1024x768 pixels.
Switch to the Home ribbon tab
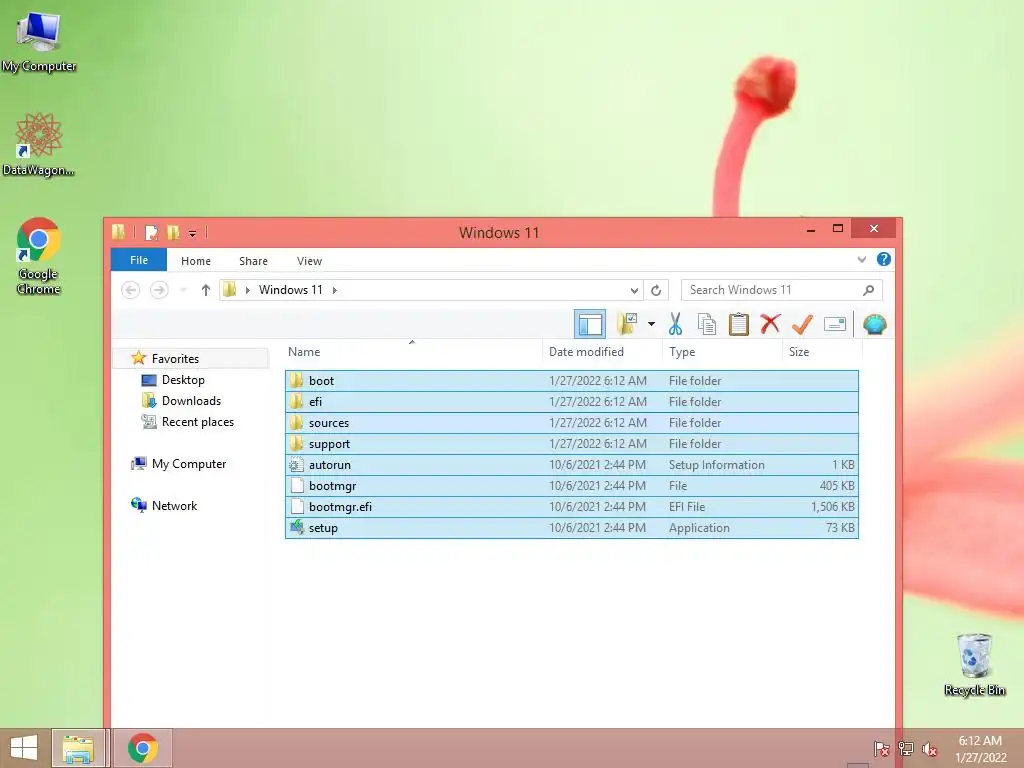196,261
